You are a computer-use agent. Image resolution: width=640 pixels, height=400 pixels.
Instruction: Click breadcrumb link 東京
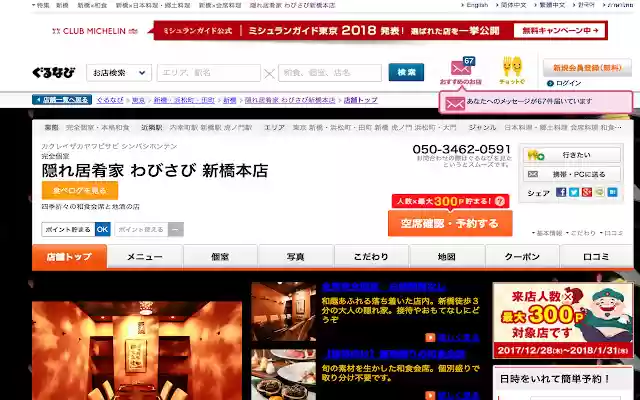(138, 100)
